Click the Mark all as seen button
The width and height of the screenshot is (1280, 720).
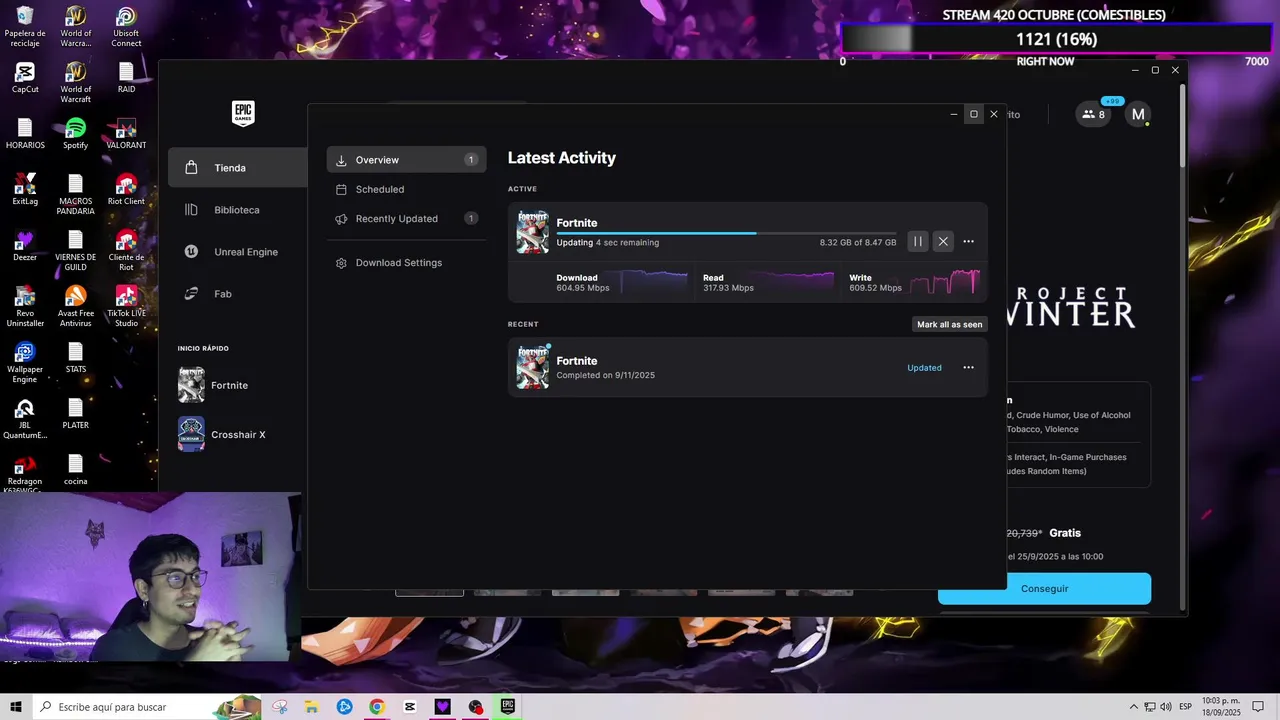click(950, 324)
